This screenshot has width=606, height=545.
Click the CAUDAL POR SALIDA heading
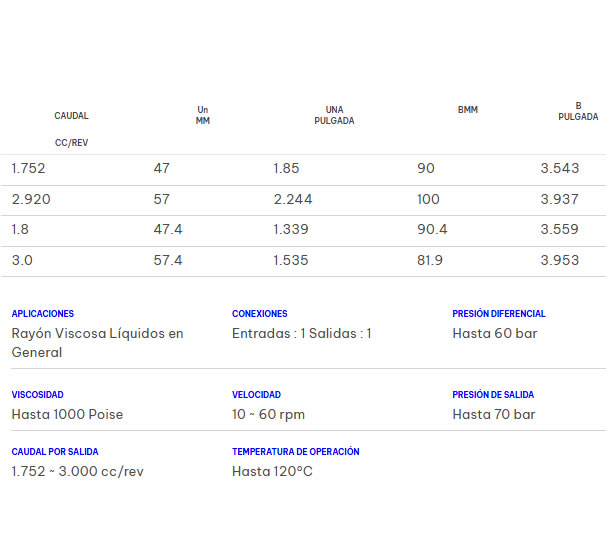click(x=55, y=452)
